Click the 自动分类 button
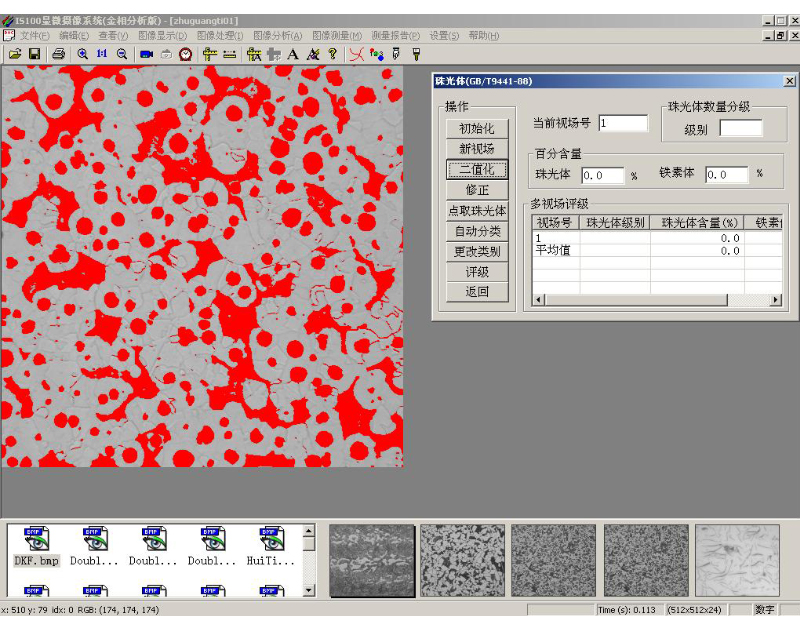 pos(477,231)
